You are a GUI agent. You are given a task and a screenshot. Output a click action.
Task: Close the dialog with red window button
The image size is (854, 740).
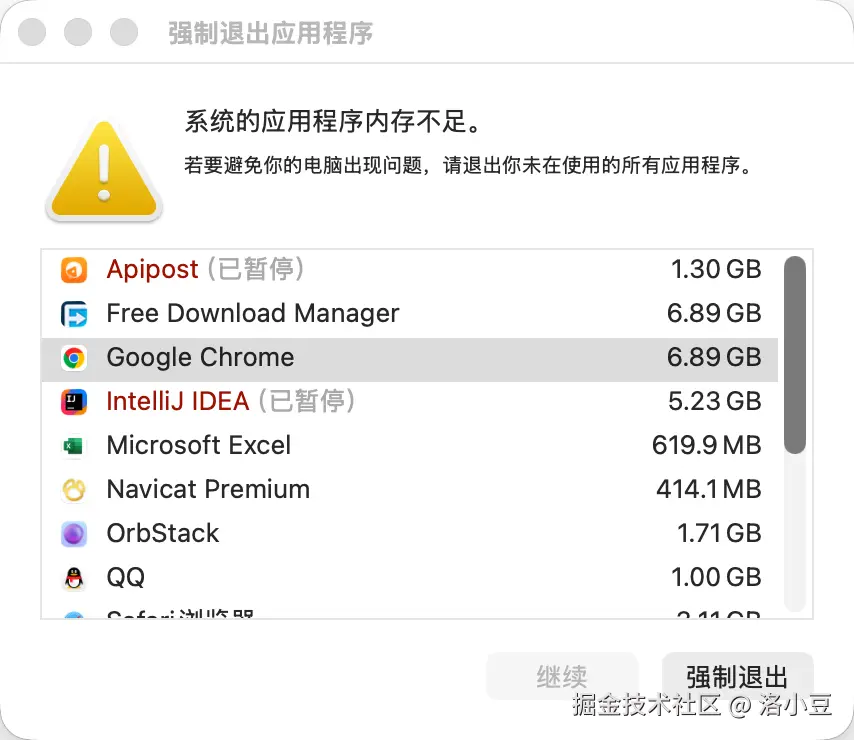pos(32,32)
